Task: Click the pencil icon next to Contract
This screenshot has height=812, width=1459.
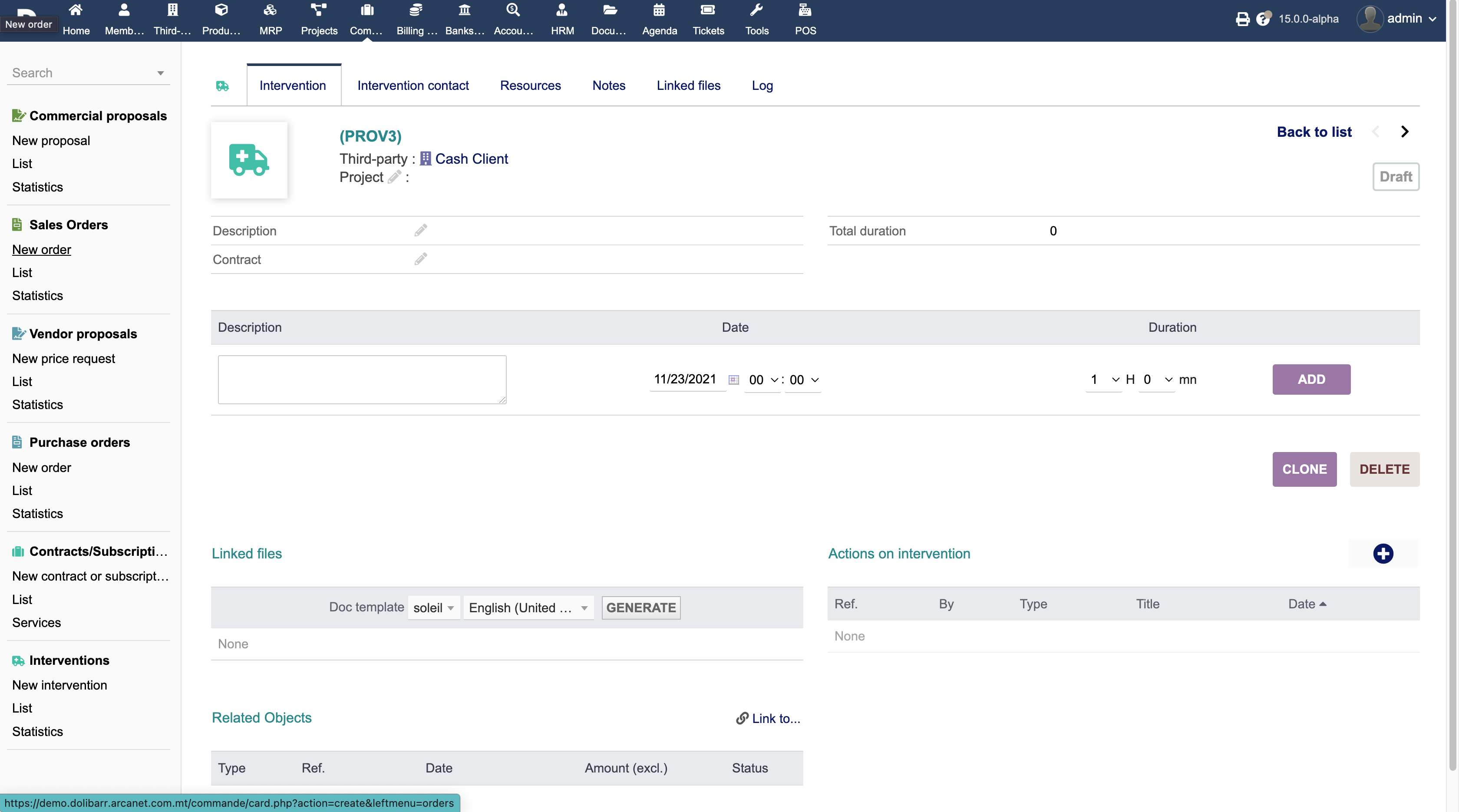Action: 420,259
